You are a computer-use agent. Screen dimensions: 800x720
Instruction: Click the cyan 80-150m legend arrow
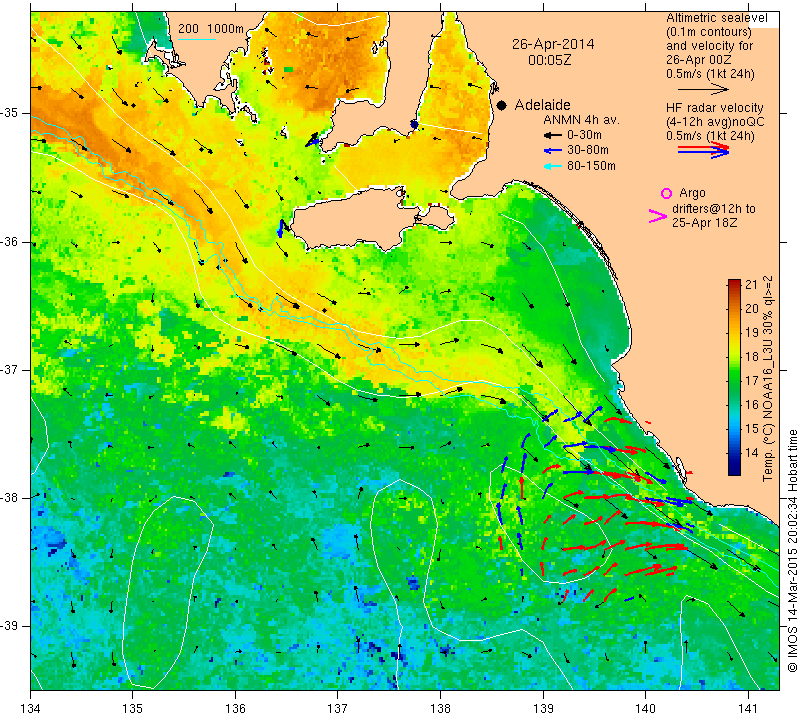[x=552, y=166]
